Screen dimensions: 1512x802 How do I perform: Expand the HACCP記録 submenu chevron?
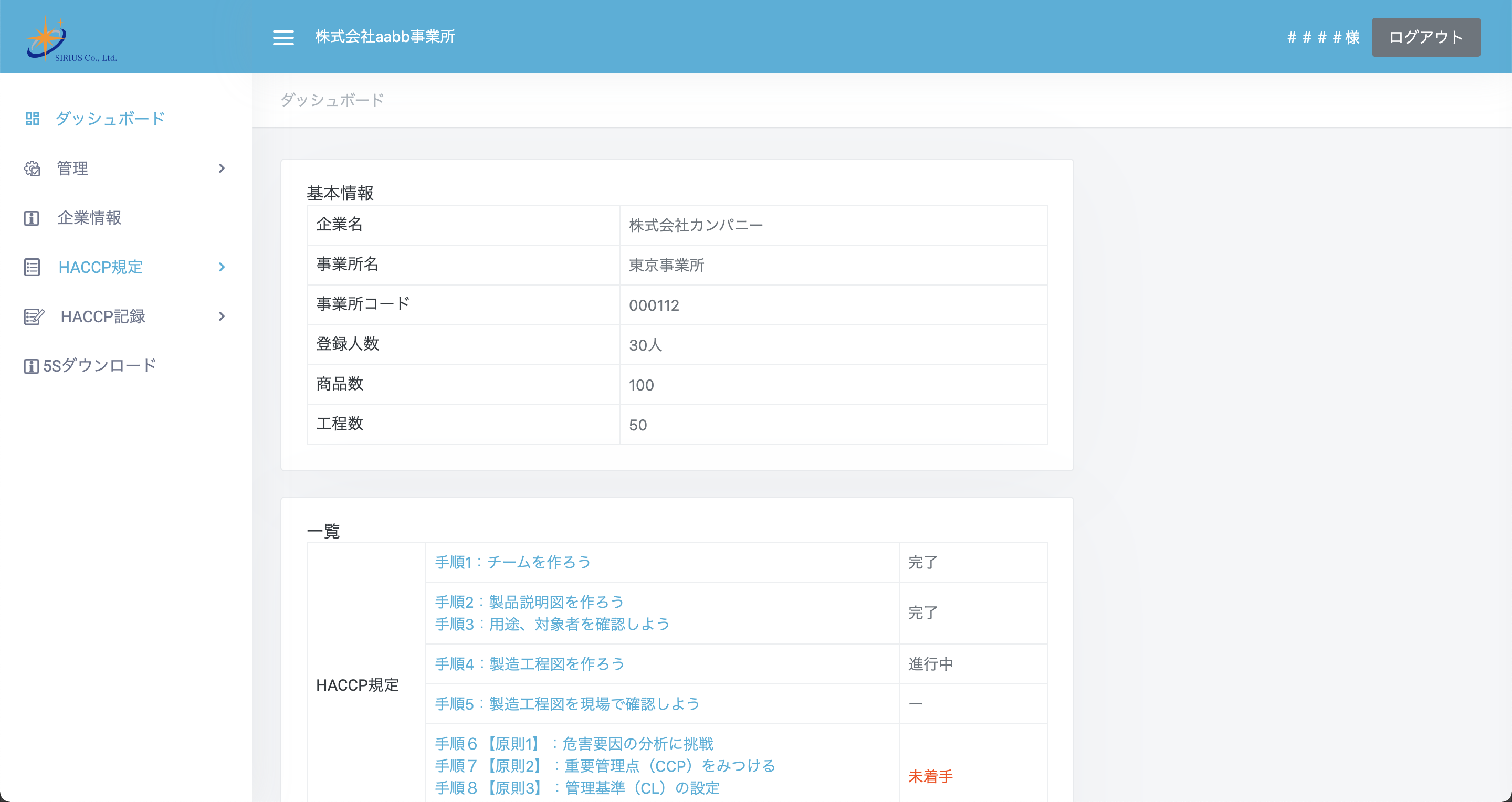221,317
